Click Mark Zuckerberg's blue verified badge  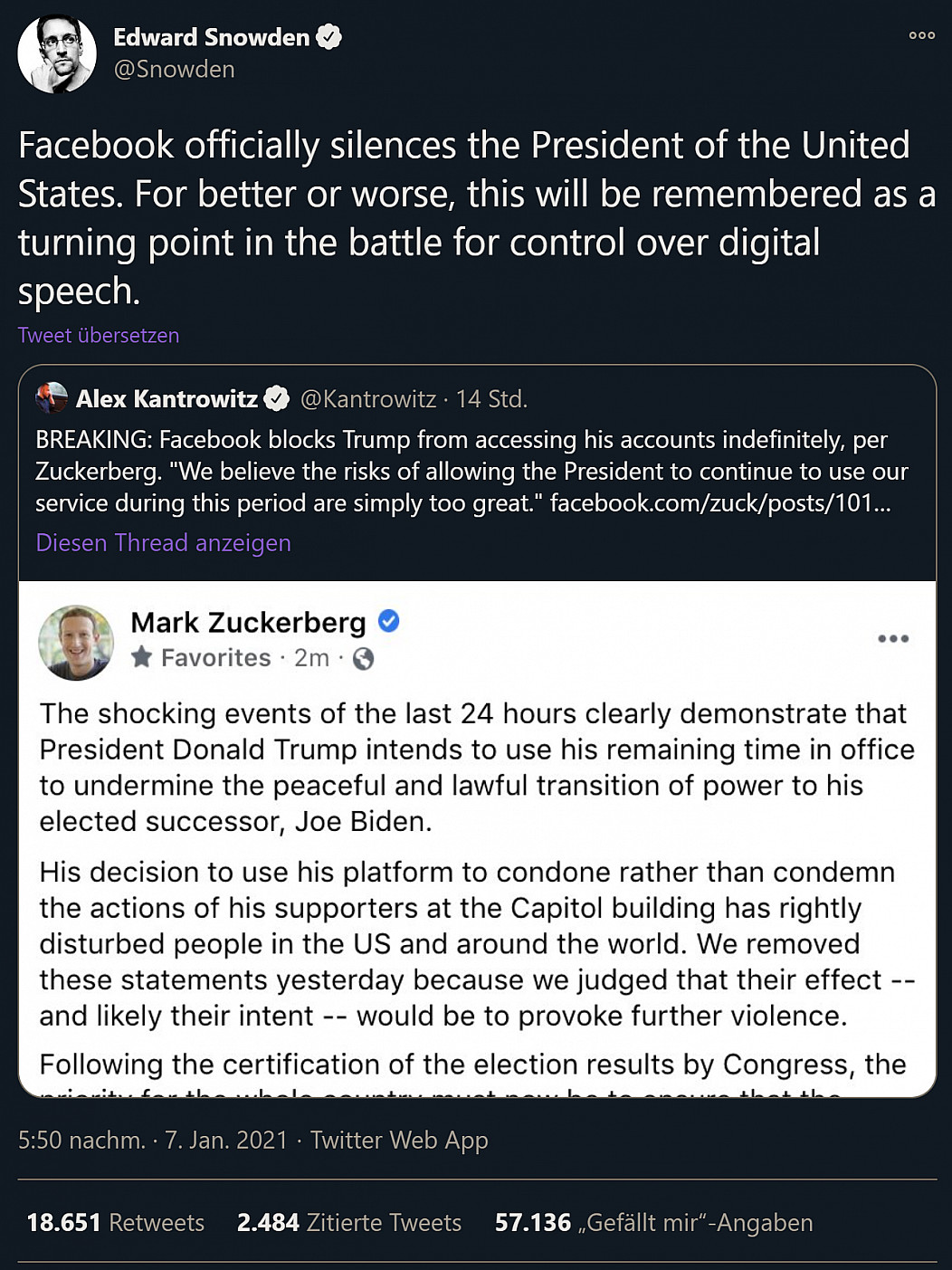click(x=388, y=621)
